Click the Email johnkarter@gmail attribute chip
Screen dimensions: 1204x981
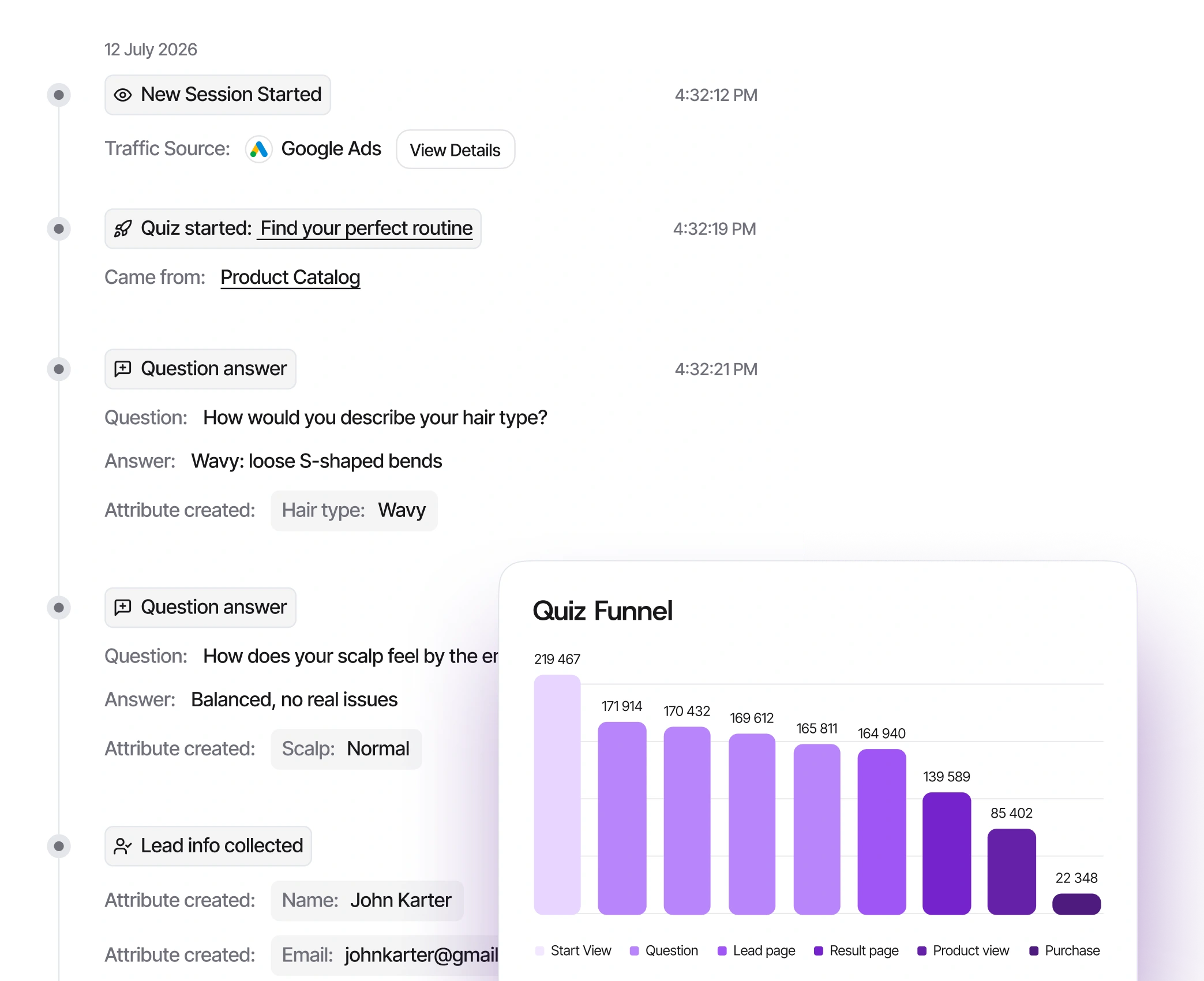click(x=385, y=955)
